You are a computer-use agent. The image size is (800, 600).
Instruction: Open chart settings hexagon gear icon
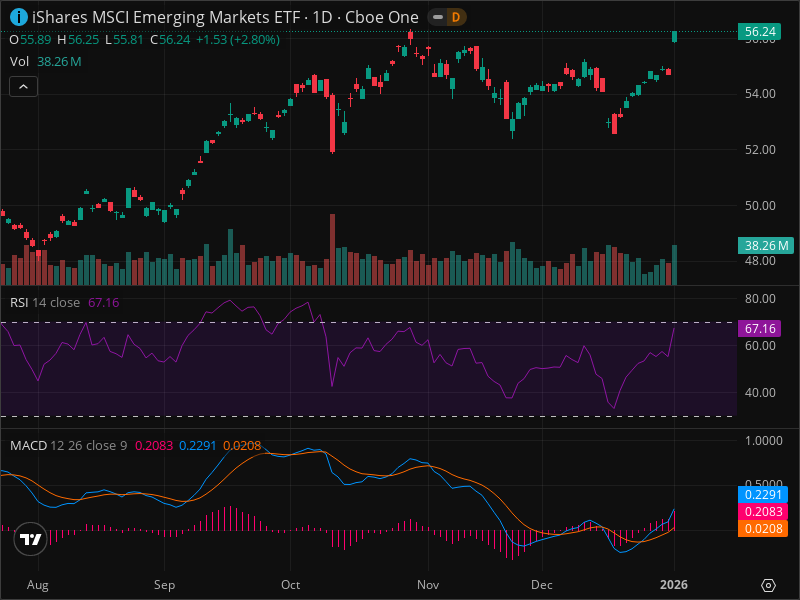click(768, 585)
